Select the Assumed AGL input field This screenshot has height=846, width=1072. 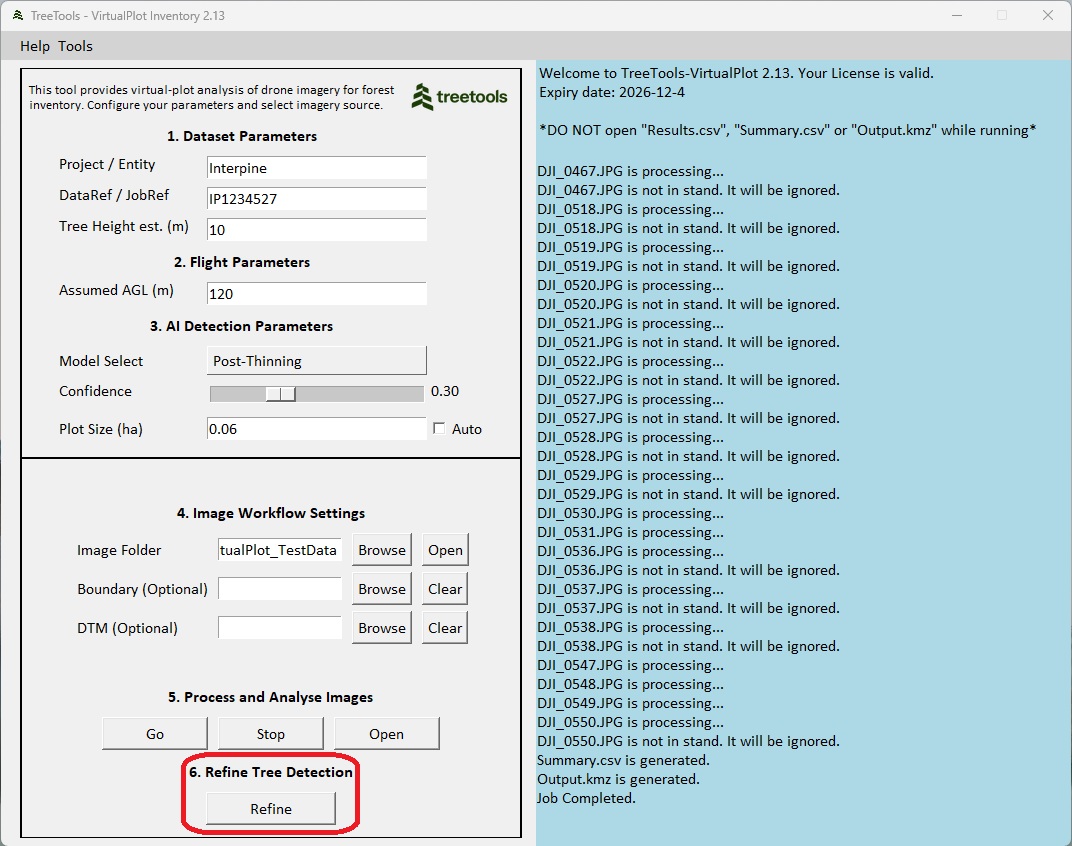pos(316,294)
